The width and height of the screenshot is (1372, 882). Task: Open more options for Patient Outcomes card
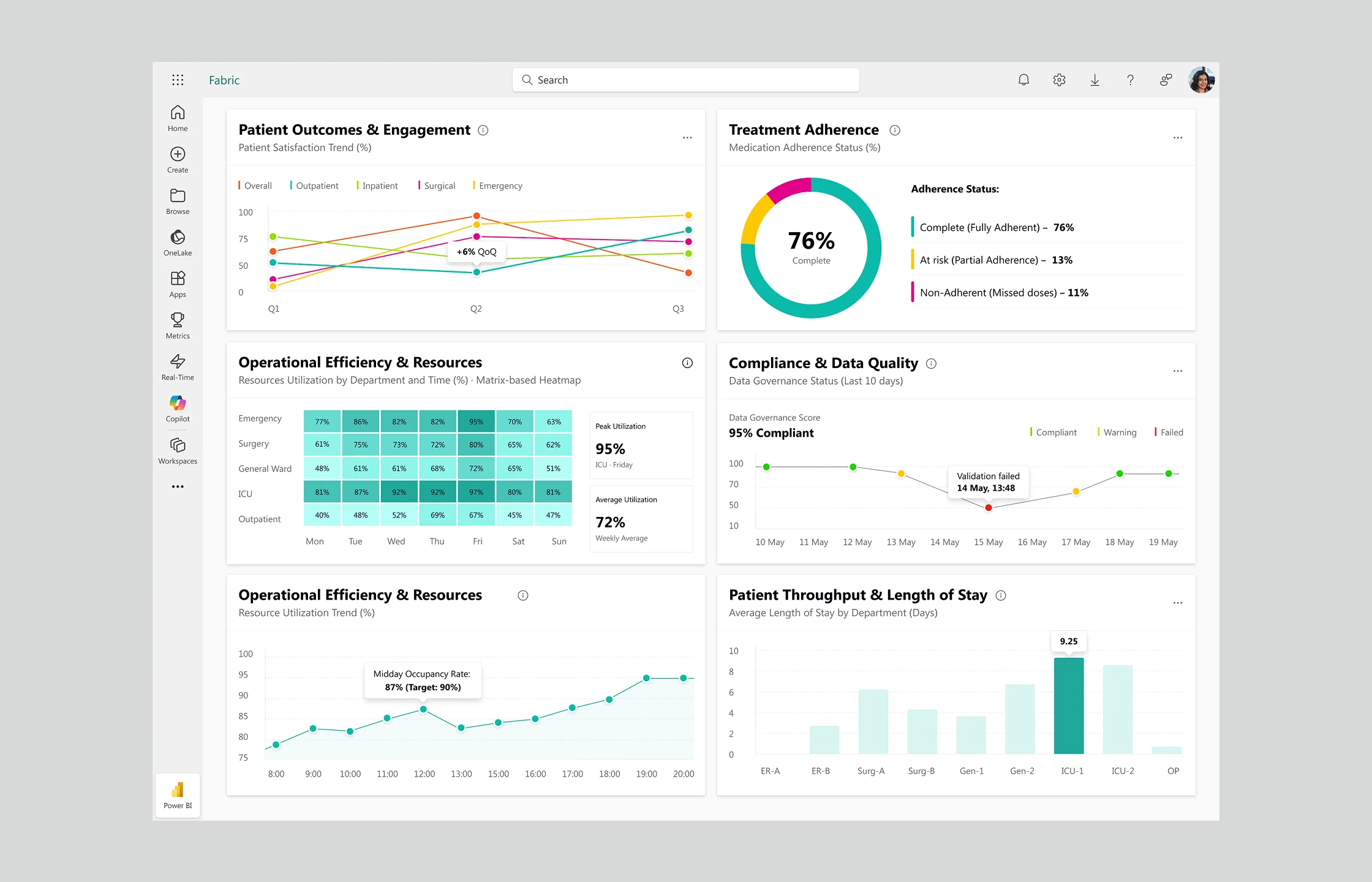[x=687, y=138]
